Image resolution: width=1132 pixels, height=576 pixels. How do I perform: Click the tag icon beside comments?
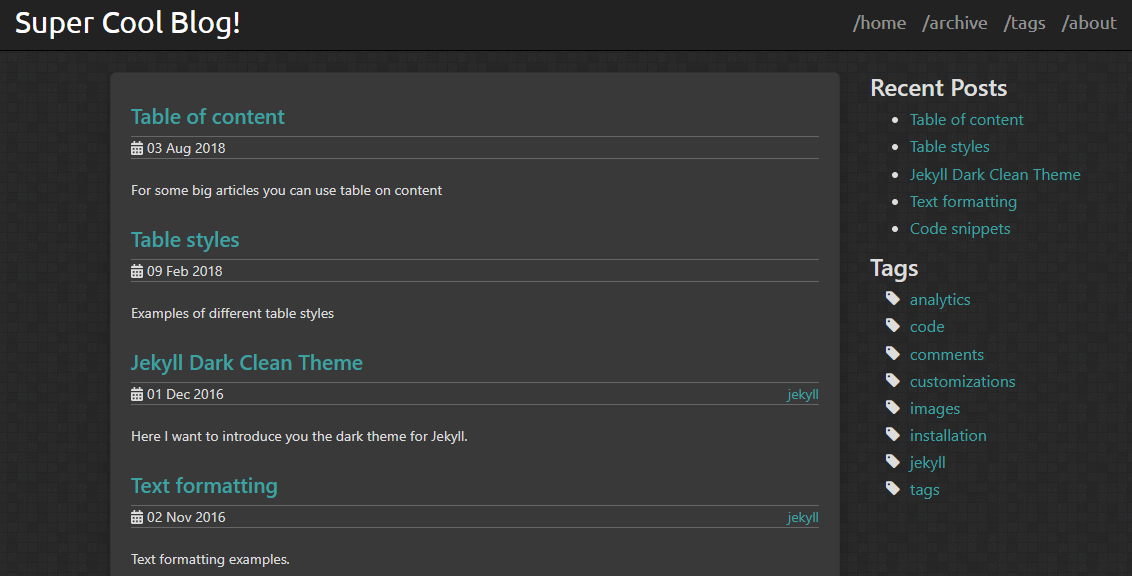coord(893,353)
